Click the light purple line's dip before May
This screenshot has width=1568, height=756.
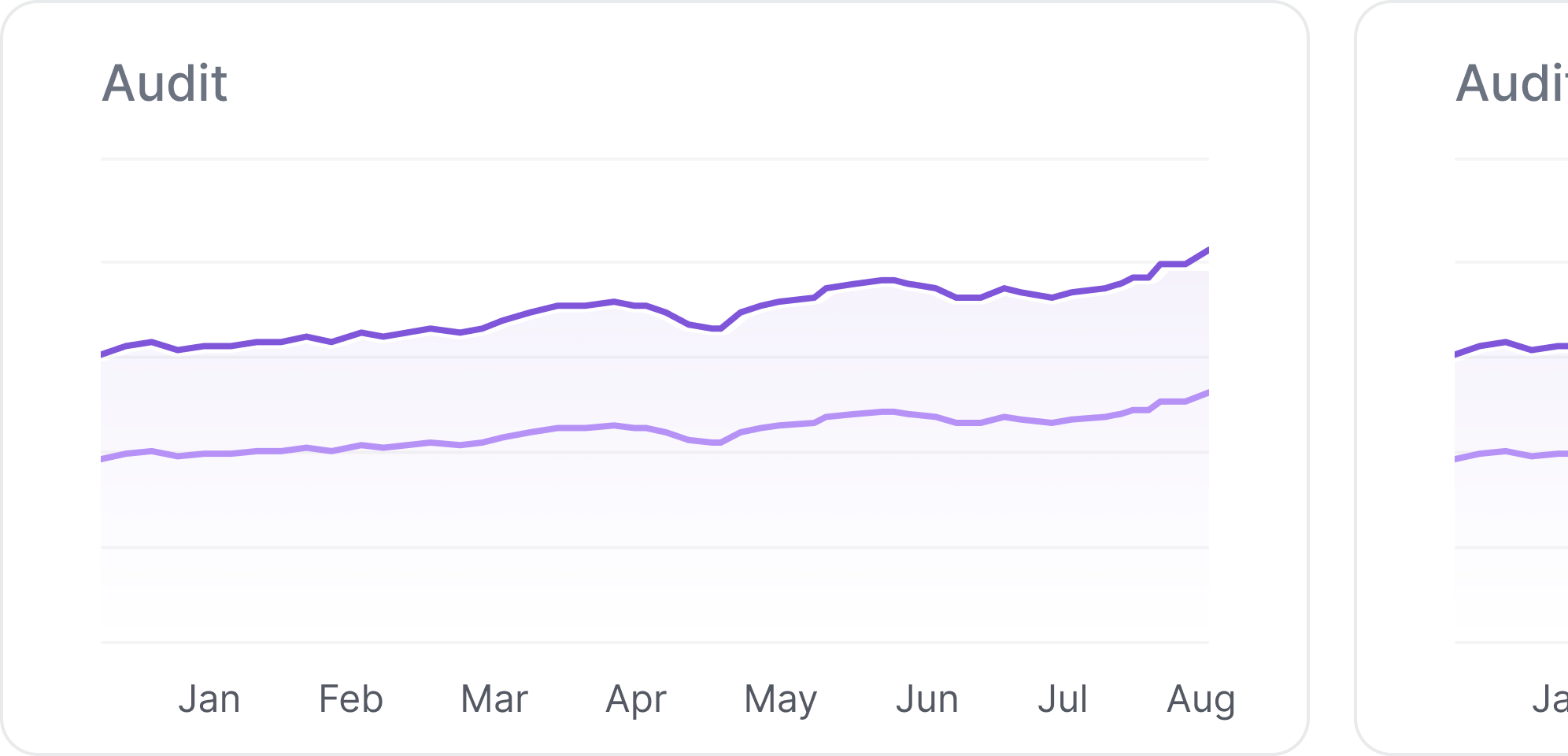[718, 443]
